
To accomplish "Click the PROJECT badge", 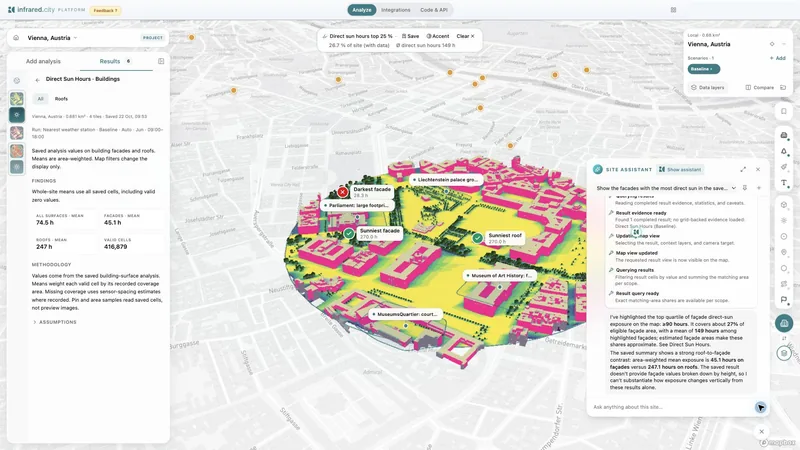I will (x=153, y=38).
